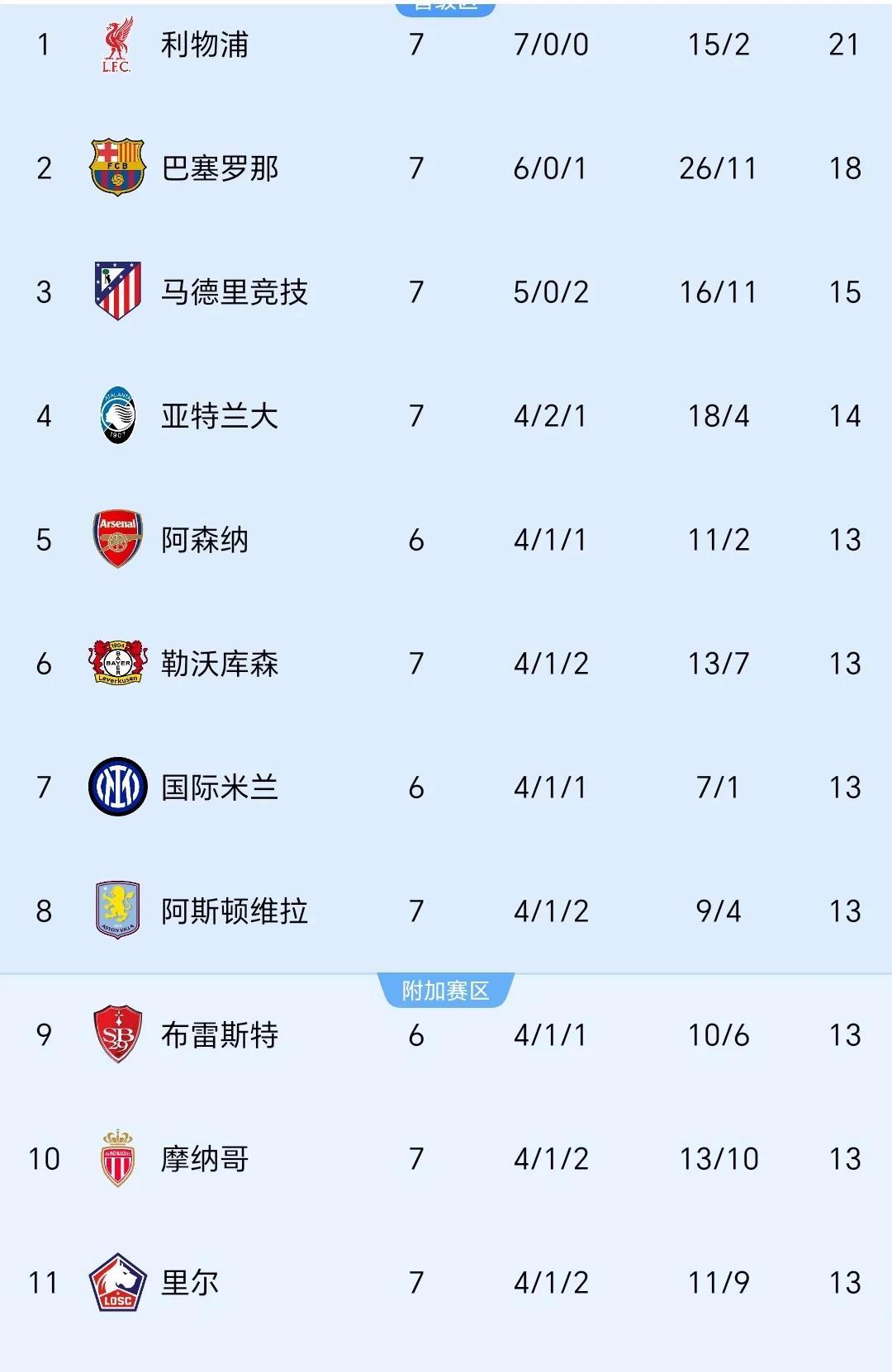The width and height of the screenshot is (892, 1372).
Task: Click the blue zone header at the top
Action: (446, 7)
